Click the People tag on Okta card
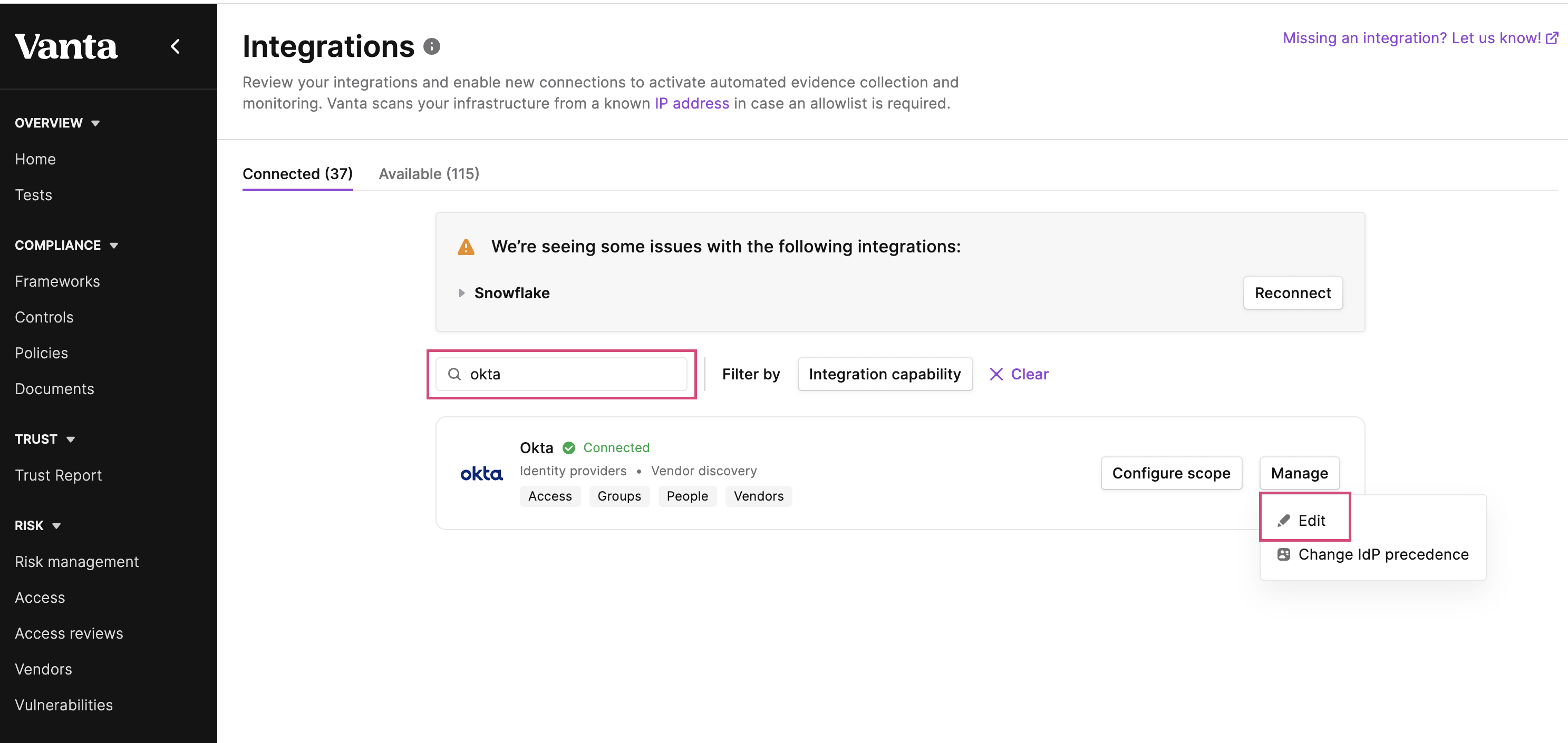 (687, 496)
